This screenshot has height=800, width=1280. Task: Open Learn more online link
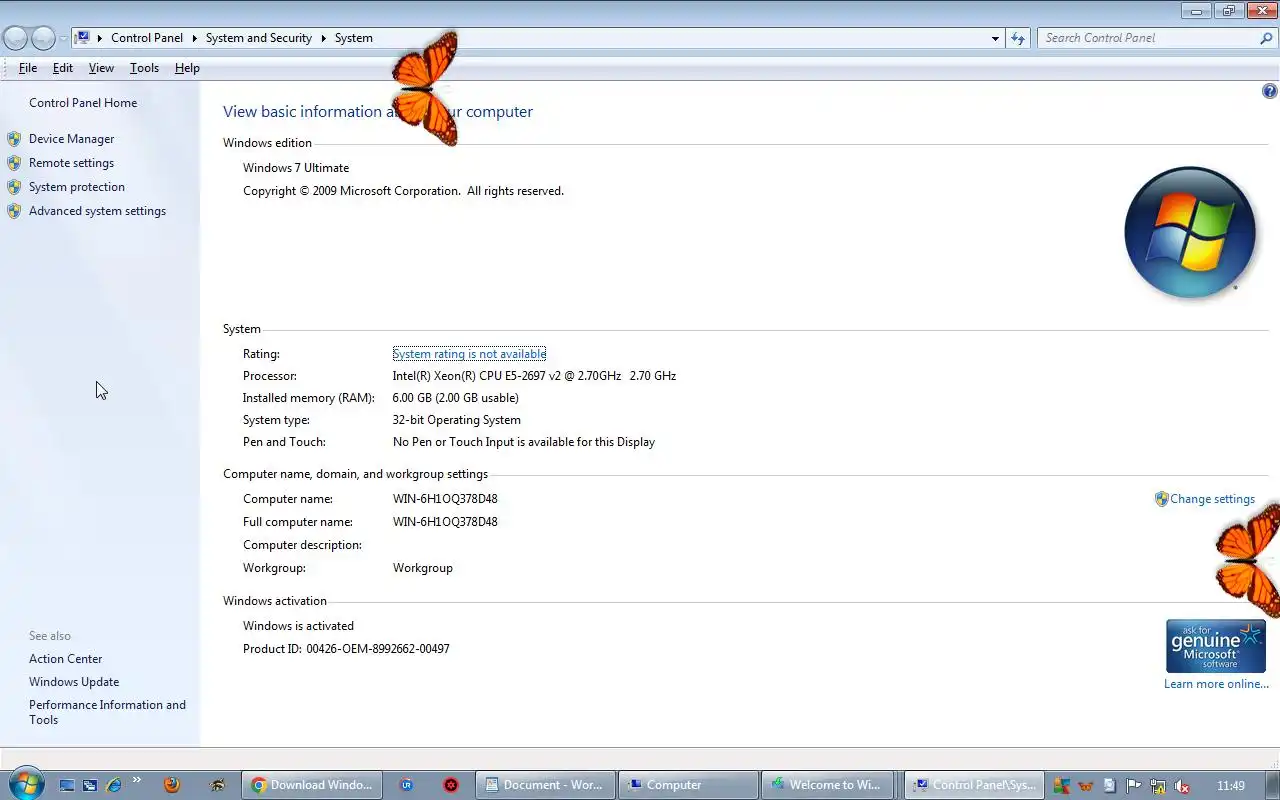1216,684
